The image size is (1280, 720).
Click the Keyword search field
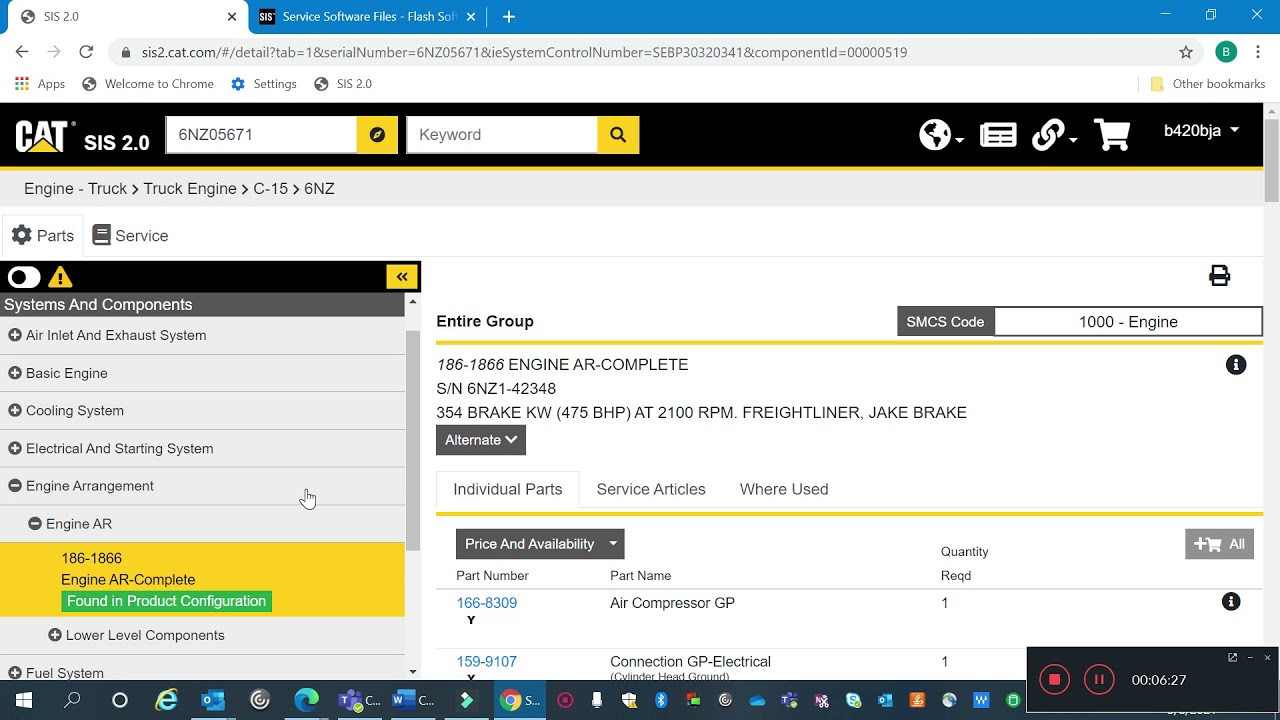(502, 135)
